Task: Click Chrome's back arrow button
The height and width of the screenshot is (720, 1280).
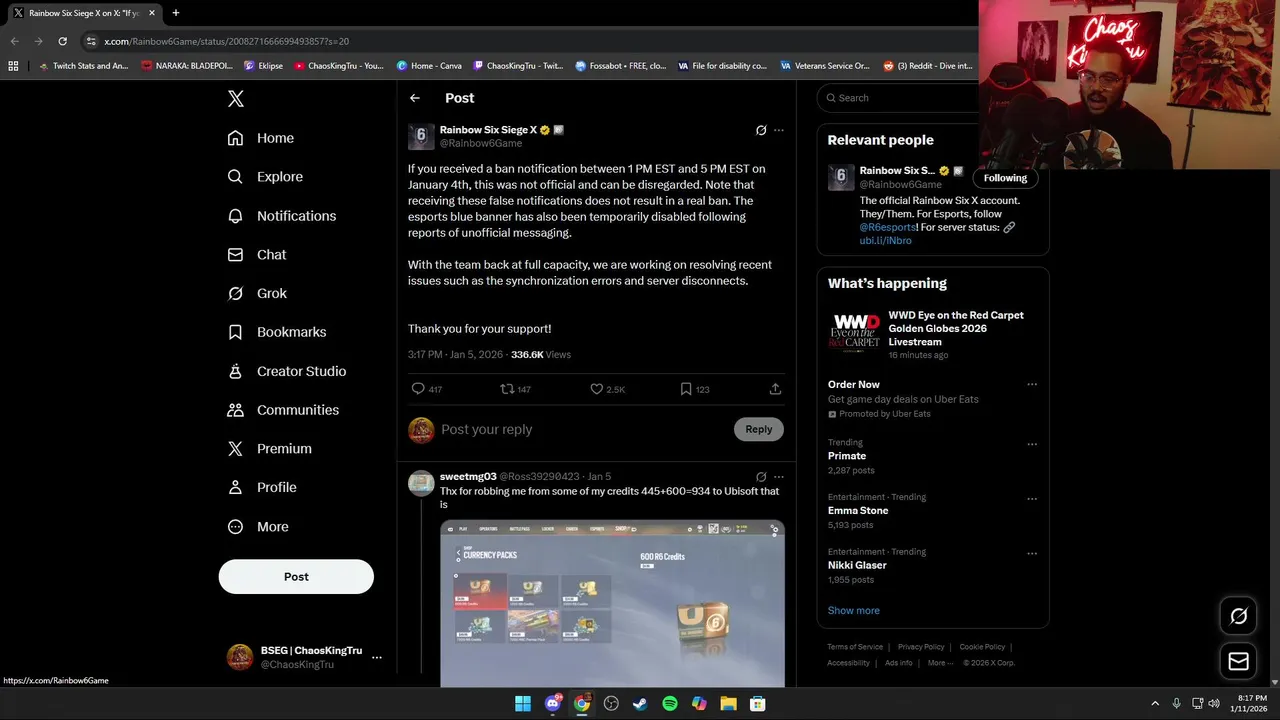Action: pyautogui.click(x=14, y=41)
